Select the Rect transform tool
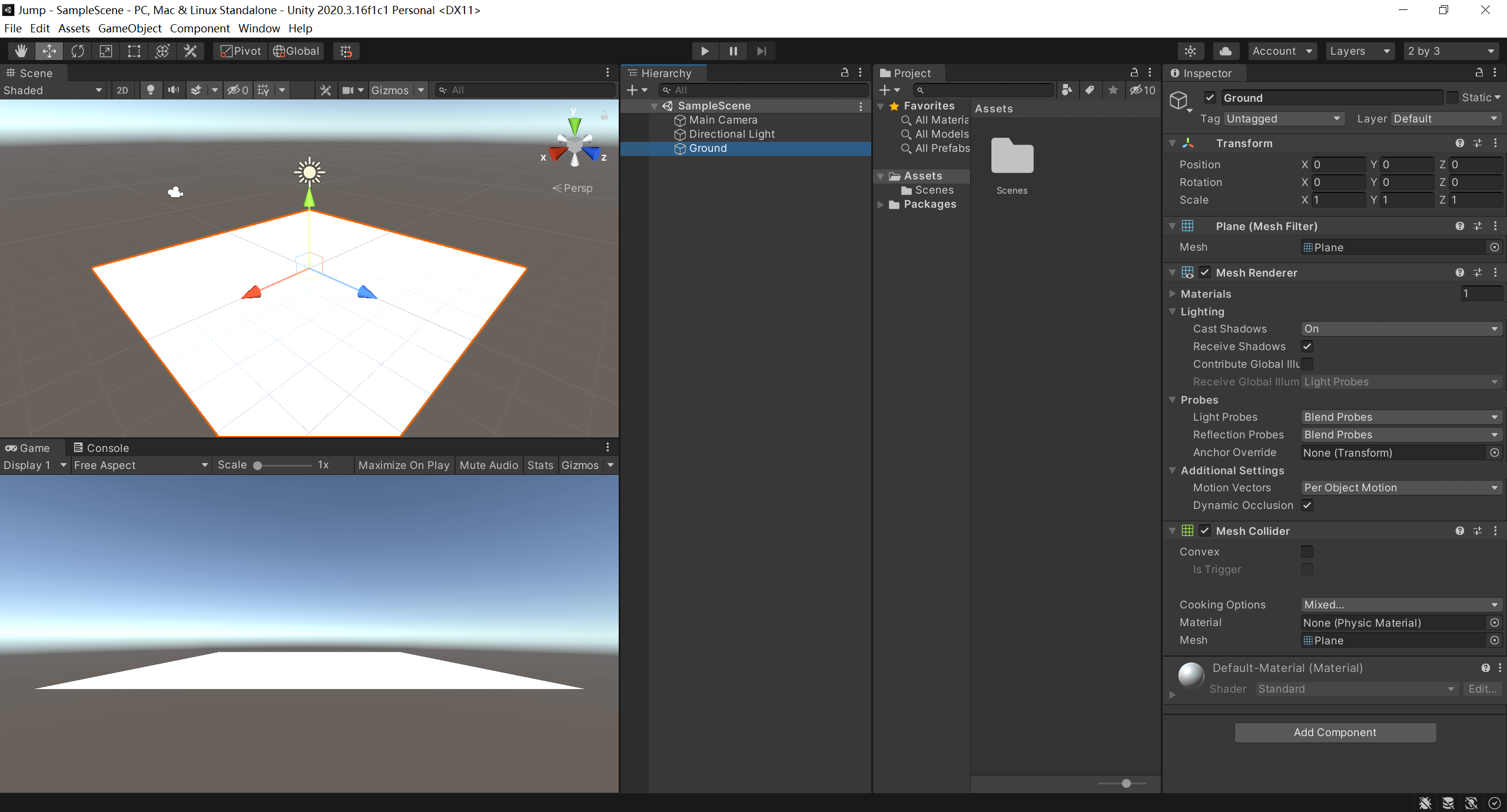 click(x=134, y=51)
